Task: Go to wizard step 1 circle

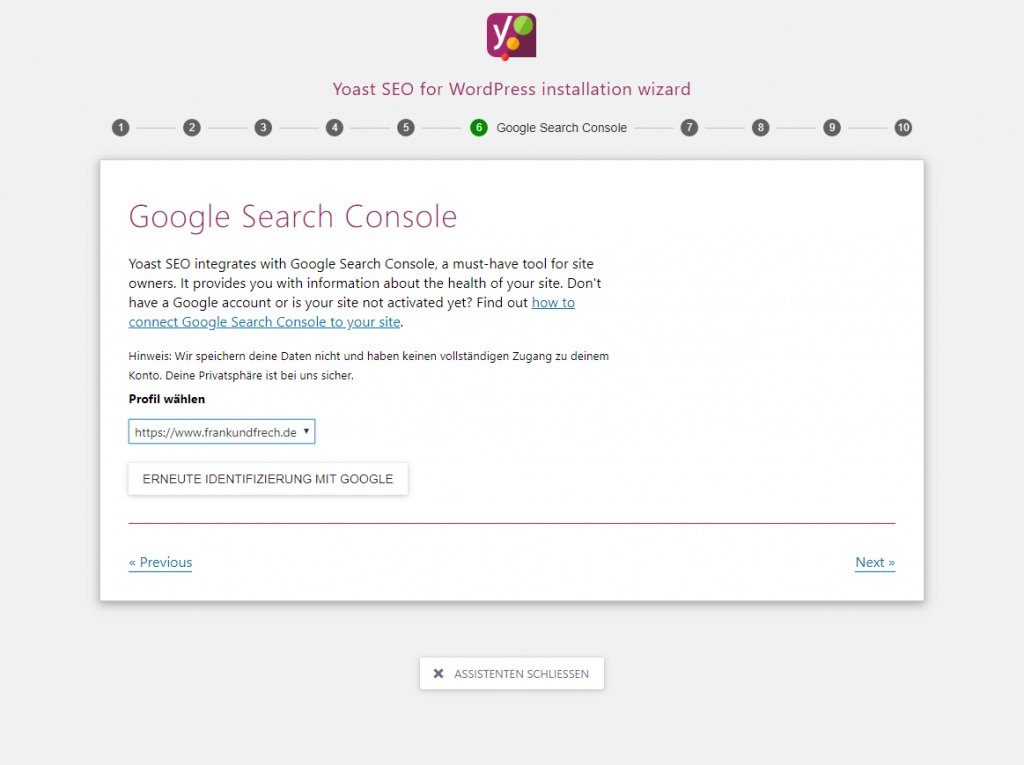Action: (x=120, y=128)
